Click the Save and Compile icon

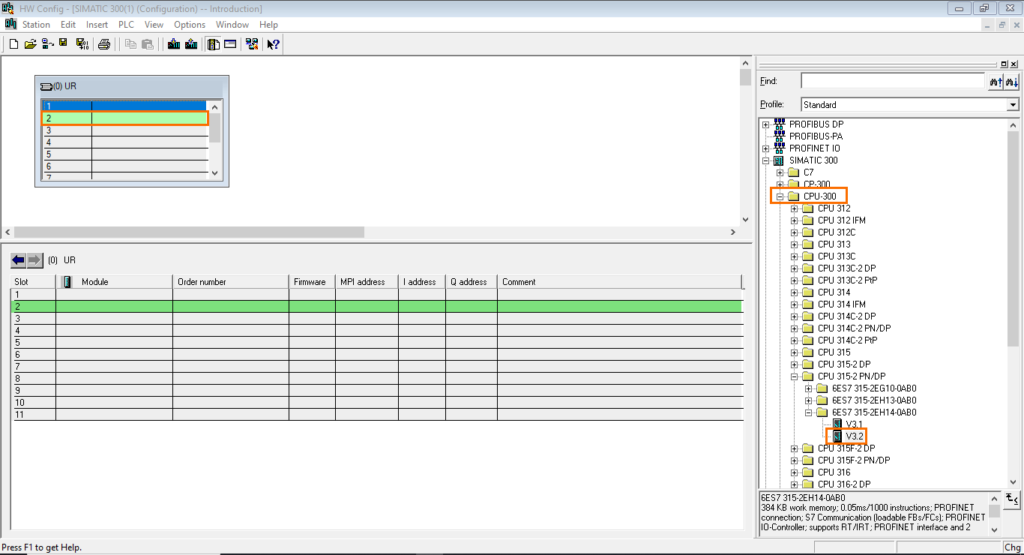82,44
